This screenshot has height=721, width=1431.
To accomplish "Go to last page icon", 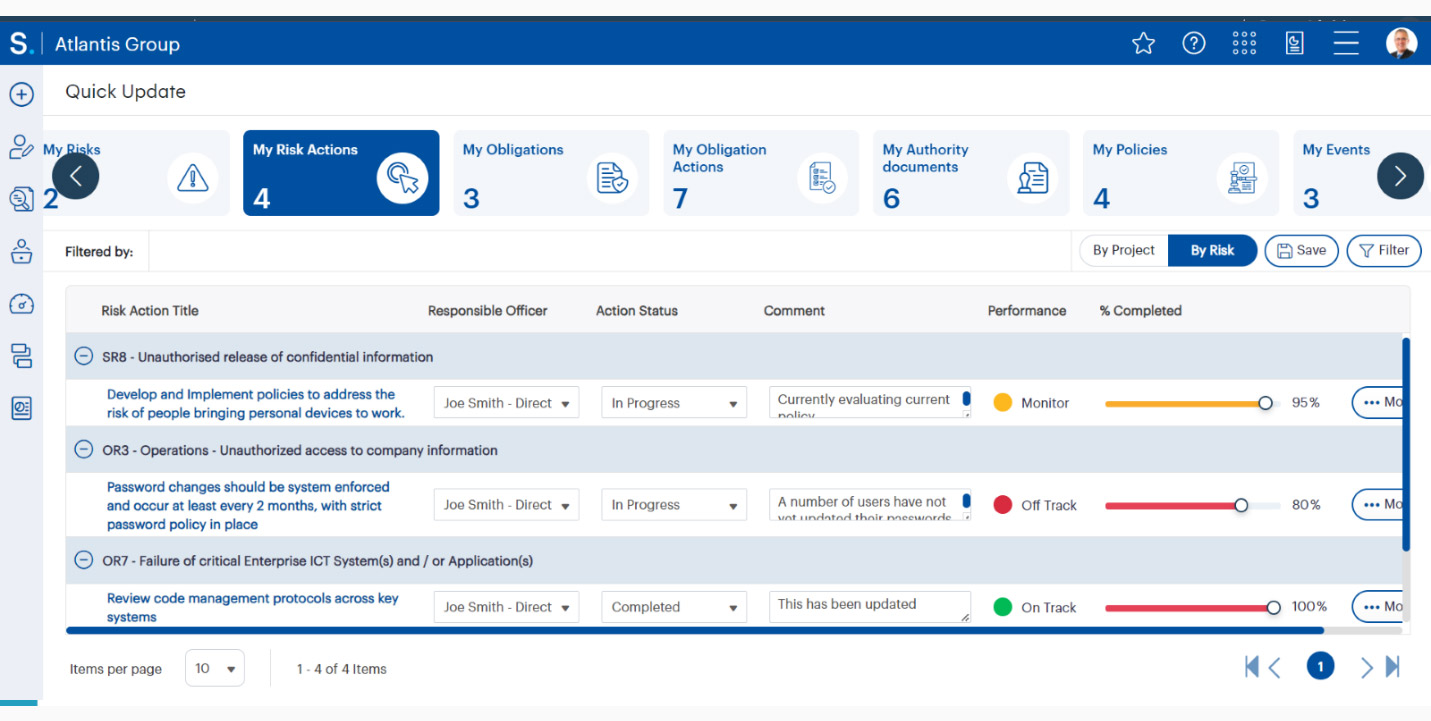I will click(1392, 667).
